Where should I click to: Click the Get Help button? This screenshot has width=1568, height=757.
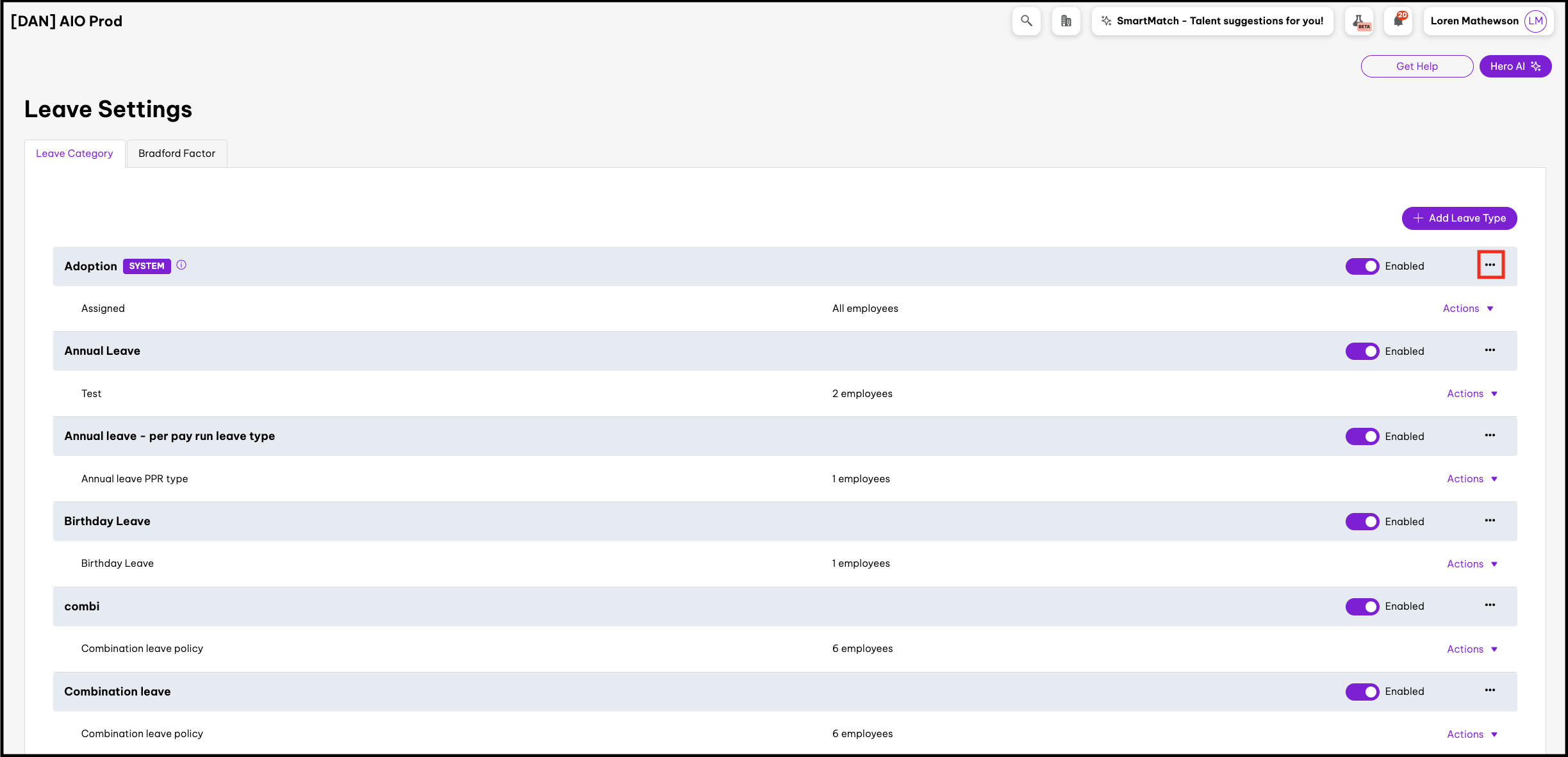(1417, 67)
